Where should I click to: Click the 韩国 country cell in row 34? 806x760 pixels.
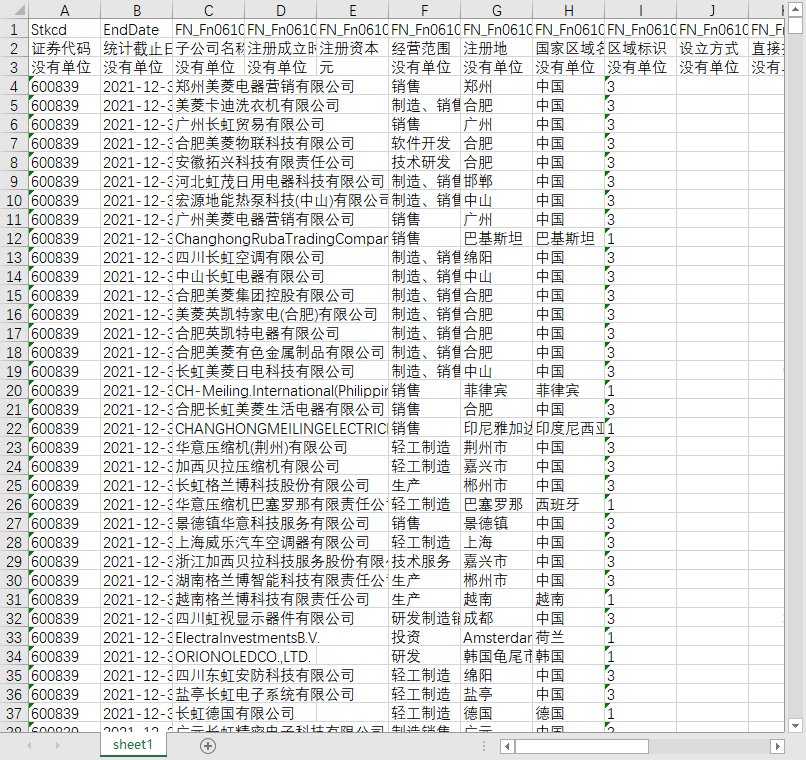[569, 657]
